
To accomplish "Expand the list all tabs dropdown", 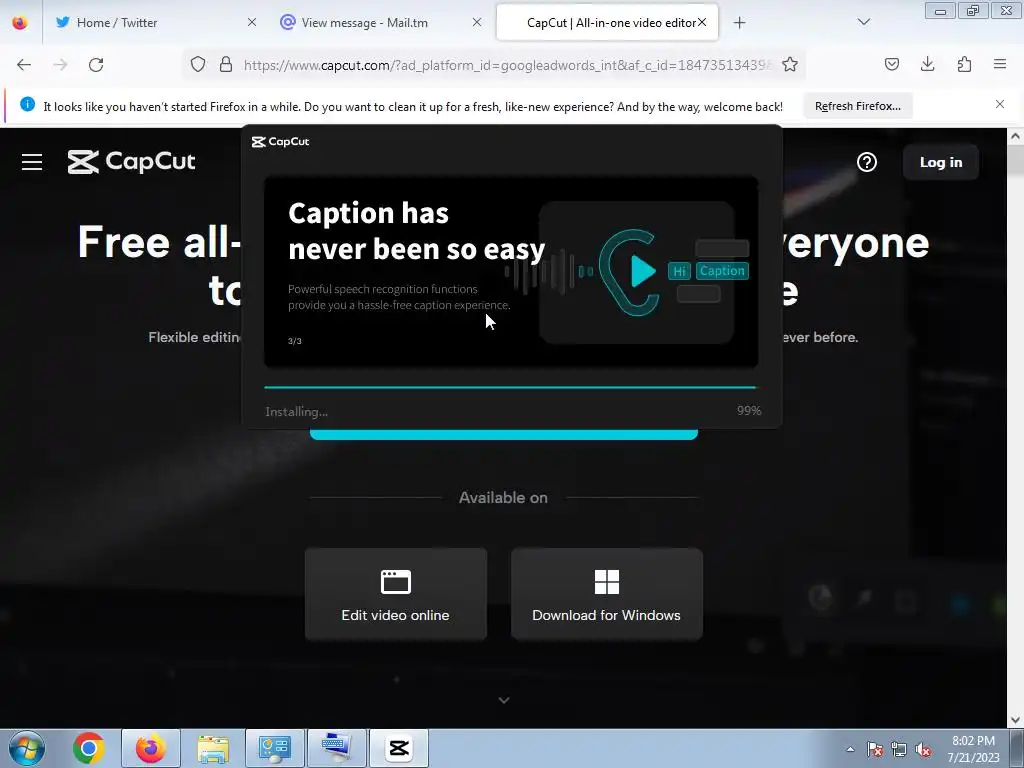I will click(863, 22).
